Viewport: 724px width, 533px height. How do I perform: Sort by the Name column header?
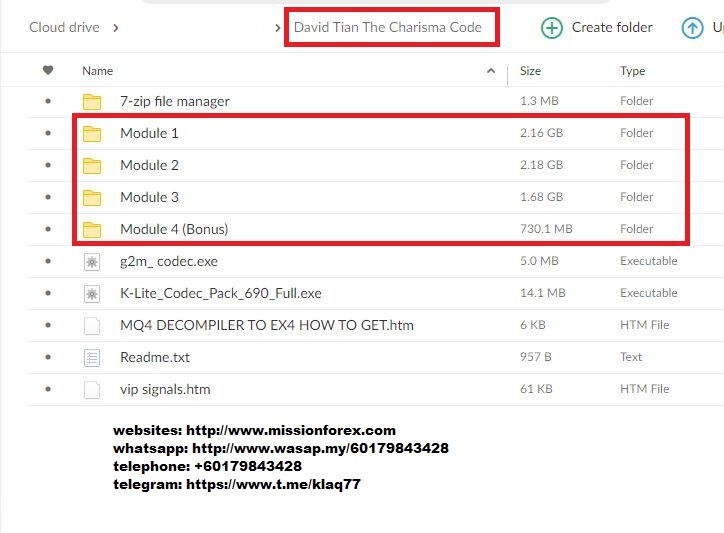[97, 71]
